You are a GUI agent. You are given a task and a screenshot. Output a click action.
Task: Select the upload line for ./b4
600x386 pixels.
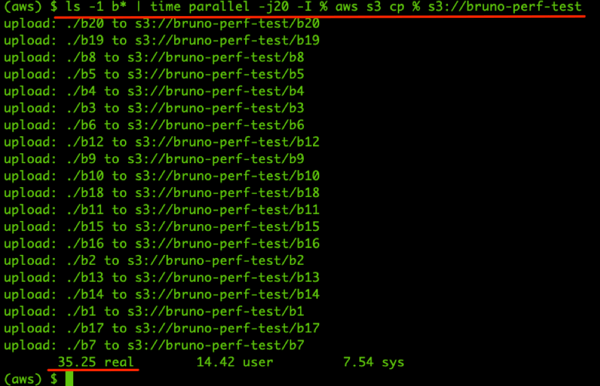coord(154,91)
